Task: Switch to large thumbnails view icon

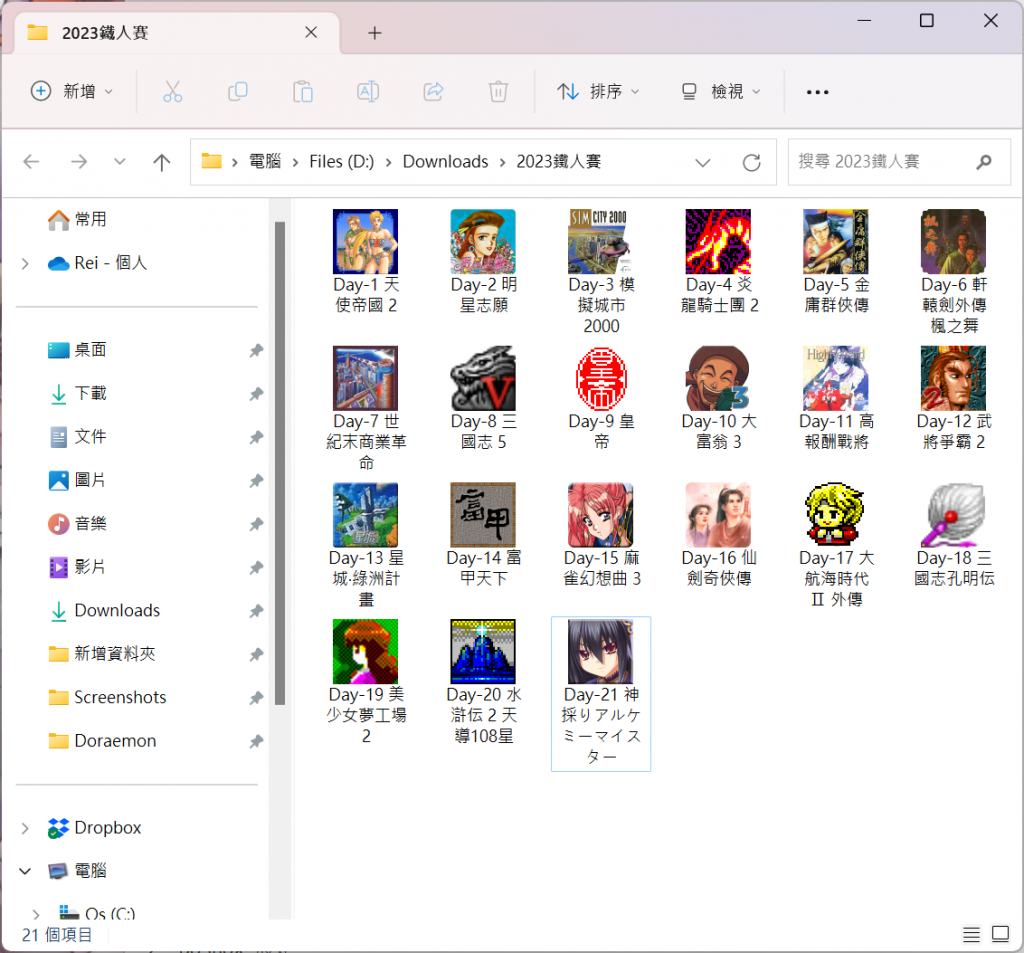Action: 1000,934
